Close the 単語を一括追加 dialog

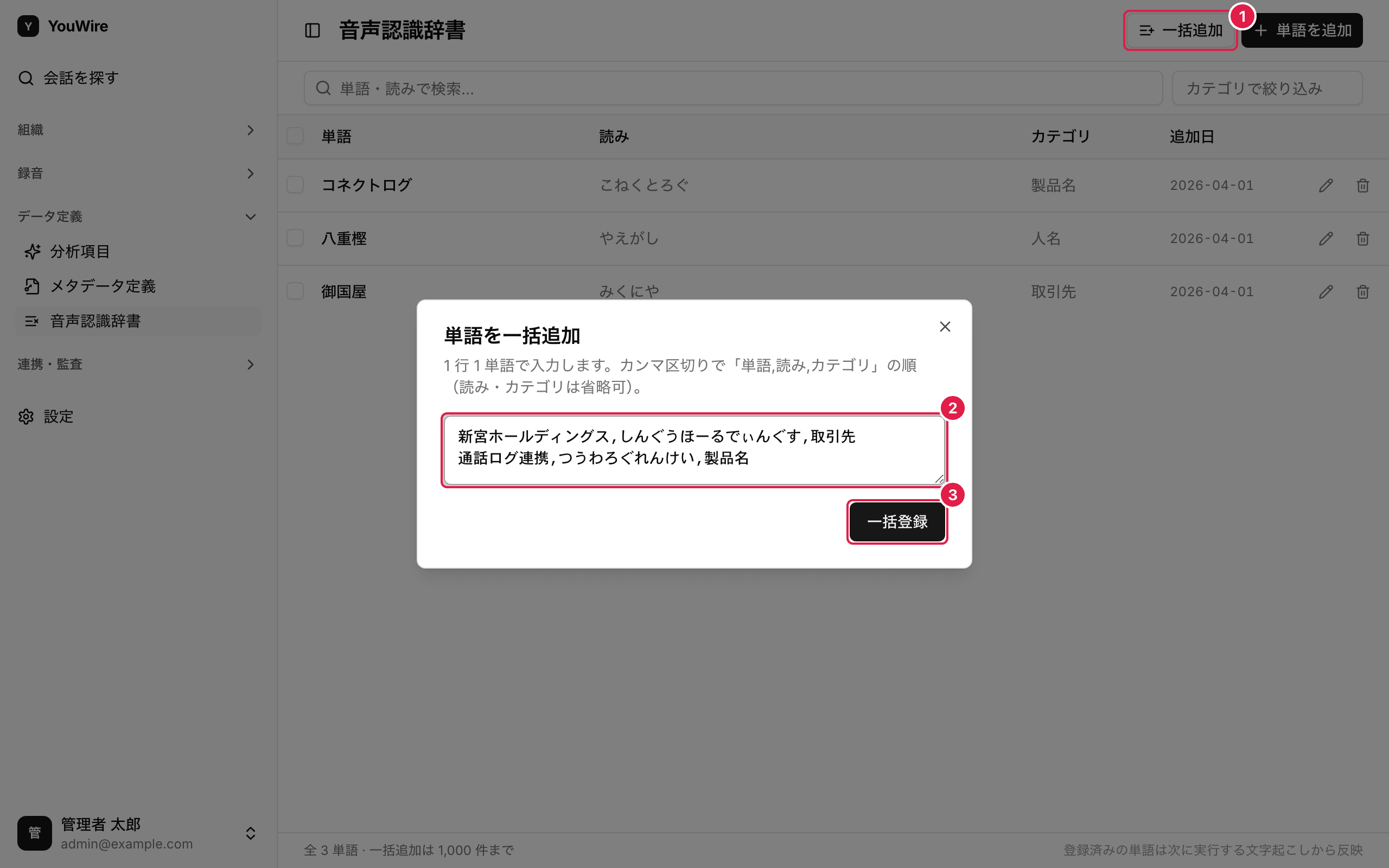pos(945,327)
